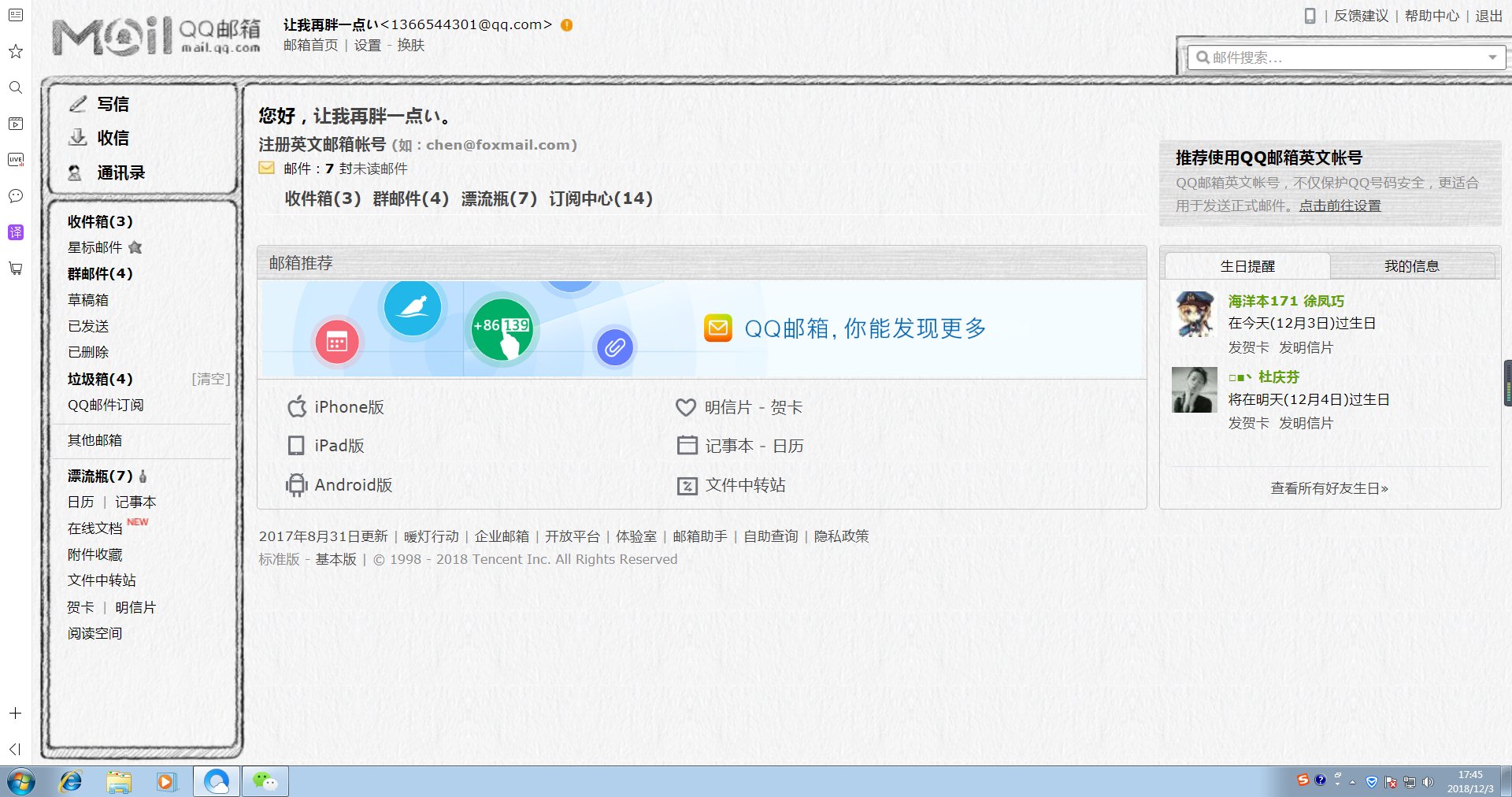Open the Android版 download icon
Viewport: 1512px width, 797px height.
pyautogui.click(x=296, y=485)
